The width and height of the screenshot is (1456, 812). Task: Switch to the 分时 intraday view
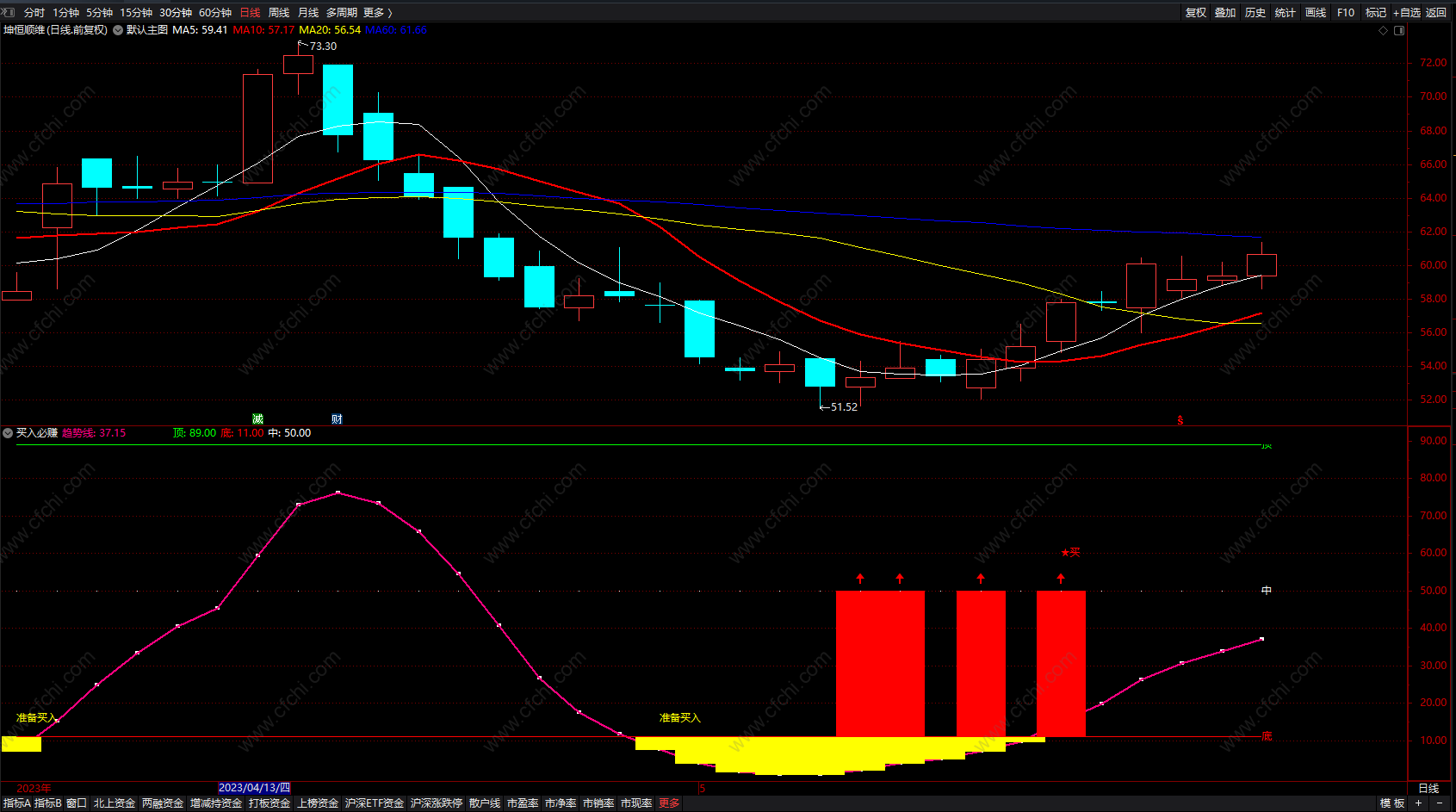[34, 13]
